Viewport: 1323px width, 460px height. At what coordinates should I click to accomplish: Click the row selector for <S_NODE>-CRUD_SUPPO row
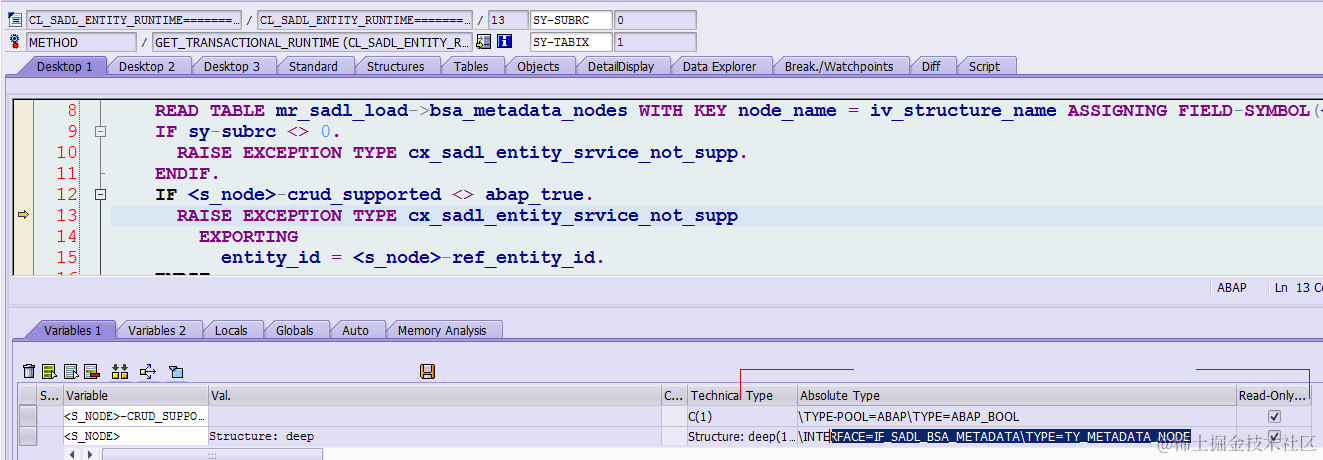coord(28,416)
